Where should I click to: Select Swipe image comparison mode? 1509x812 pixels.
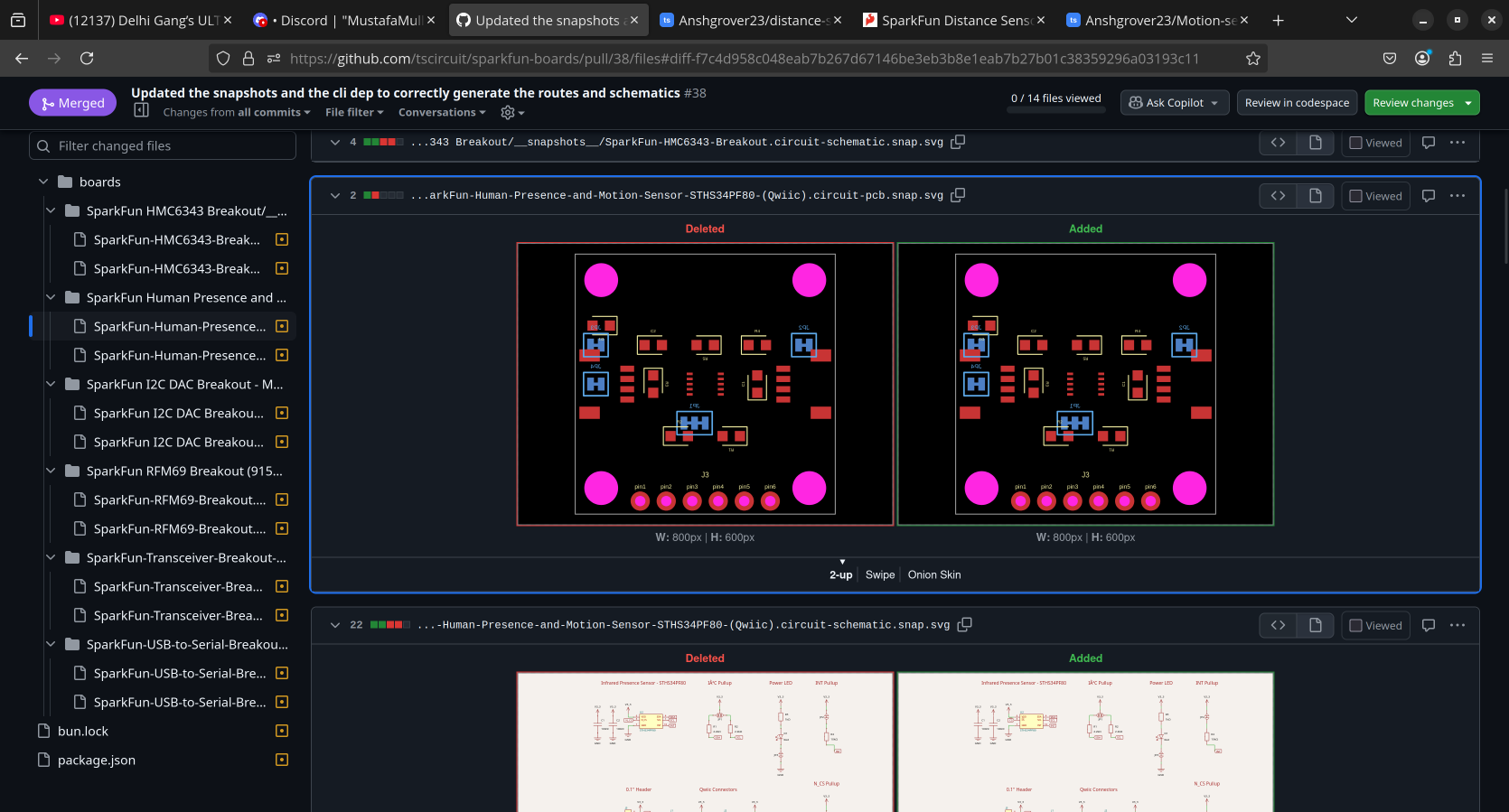(x=880, y=574)
